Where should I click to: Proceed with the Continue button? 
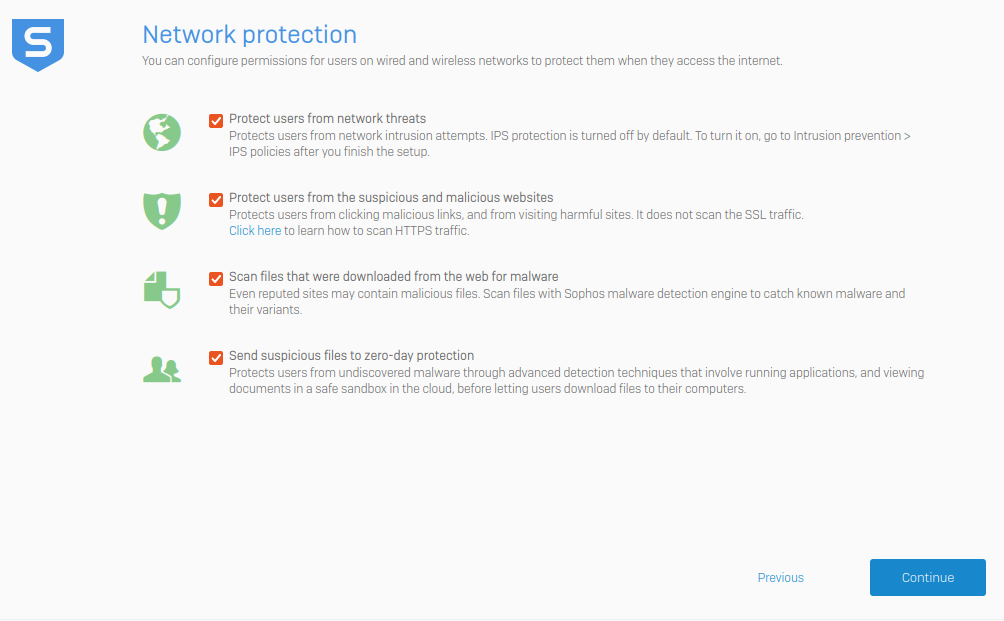pos(928,577)
